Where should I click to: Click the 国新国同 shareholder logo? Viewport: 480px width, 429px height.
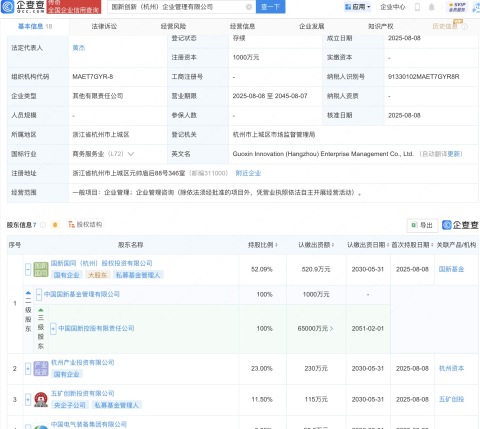point(41,269)
